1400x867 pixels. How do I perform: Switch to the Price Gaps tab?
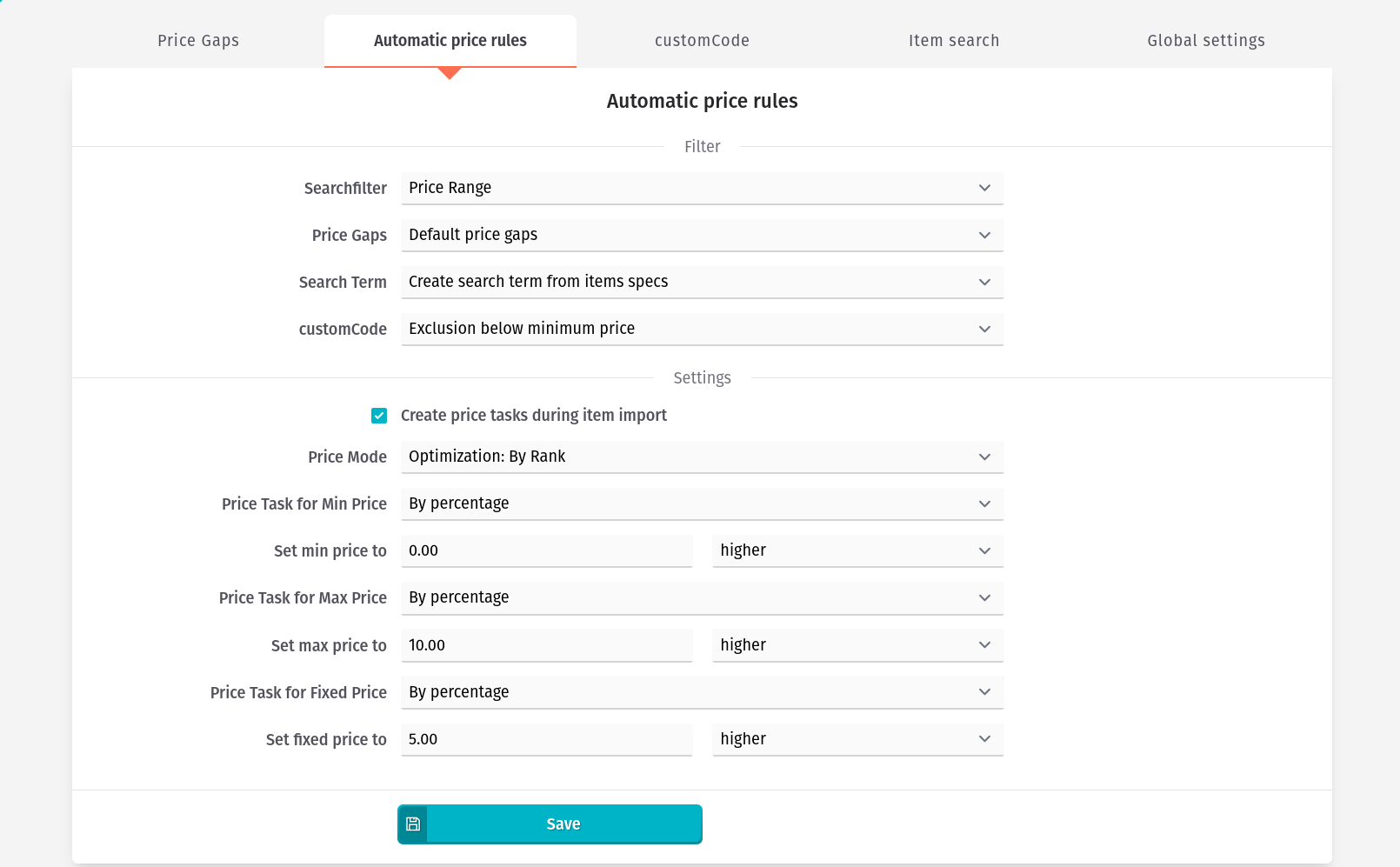coord(198,41)
